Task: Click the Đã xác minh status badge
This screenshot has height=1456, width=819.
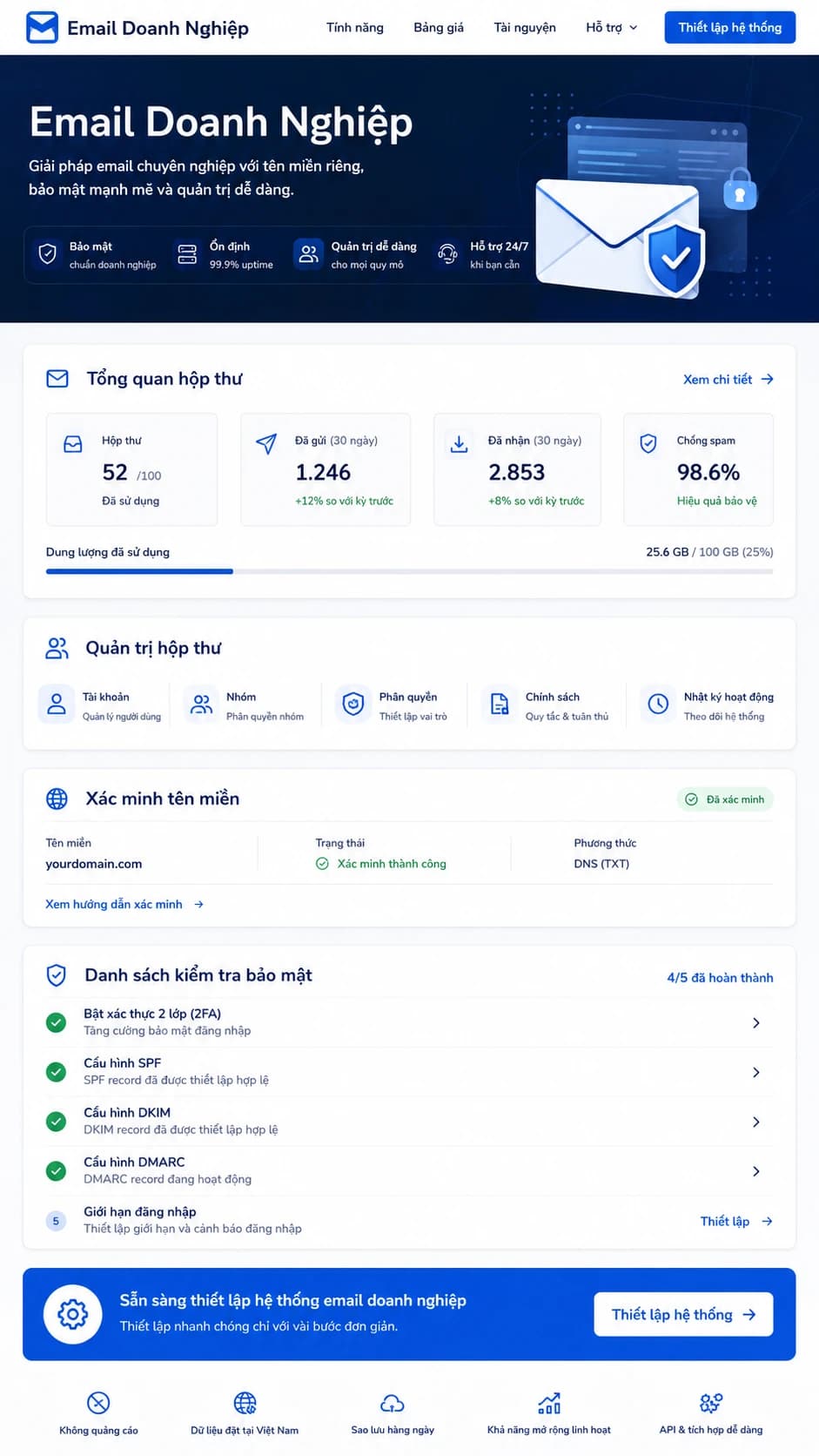Action: [x=725, y=799]
